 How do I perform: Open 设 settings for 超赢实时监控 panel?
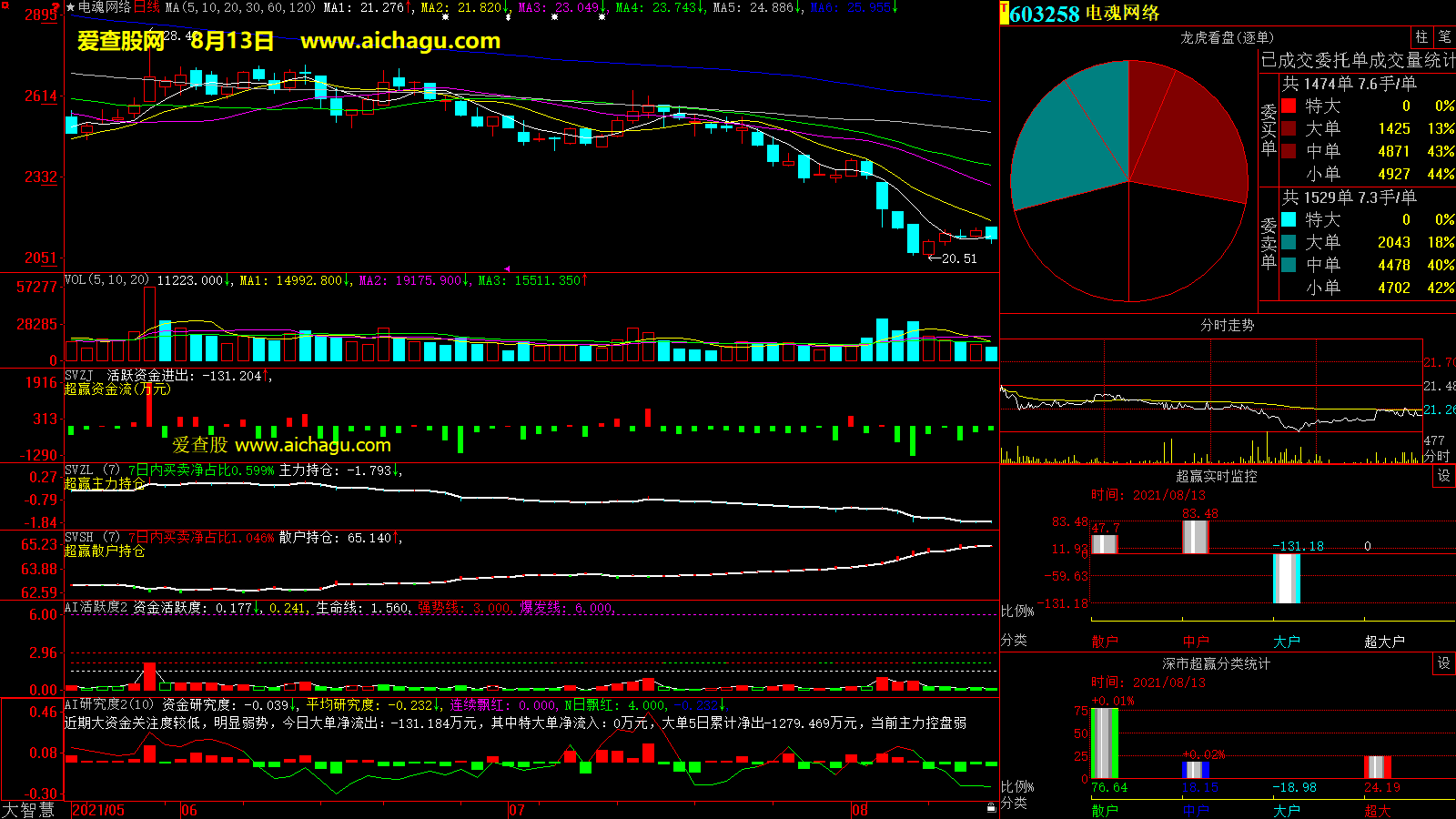tap(1444, 476)
